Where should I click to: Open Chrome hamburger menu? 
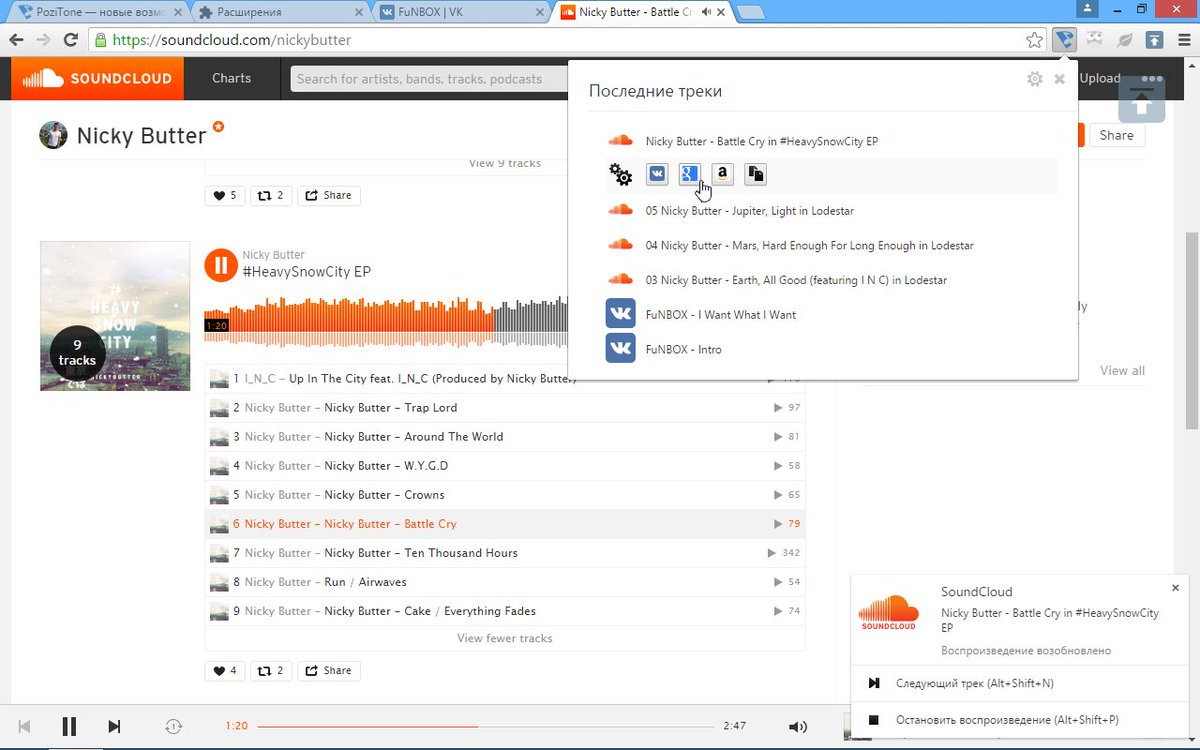pyautogui.click(x=1184, y=40)
